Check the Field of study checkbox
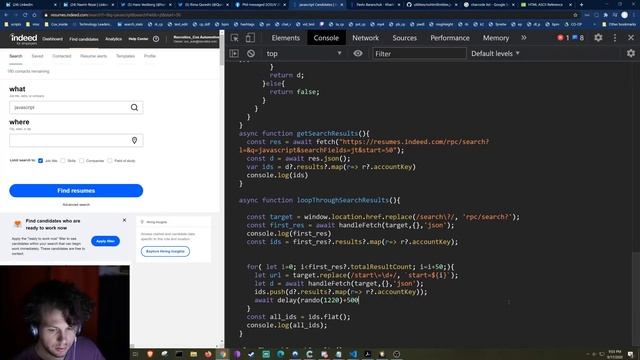 click(x=110, y=161)
